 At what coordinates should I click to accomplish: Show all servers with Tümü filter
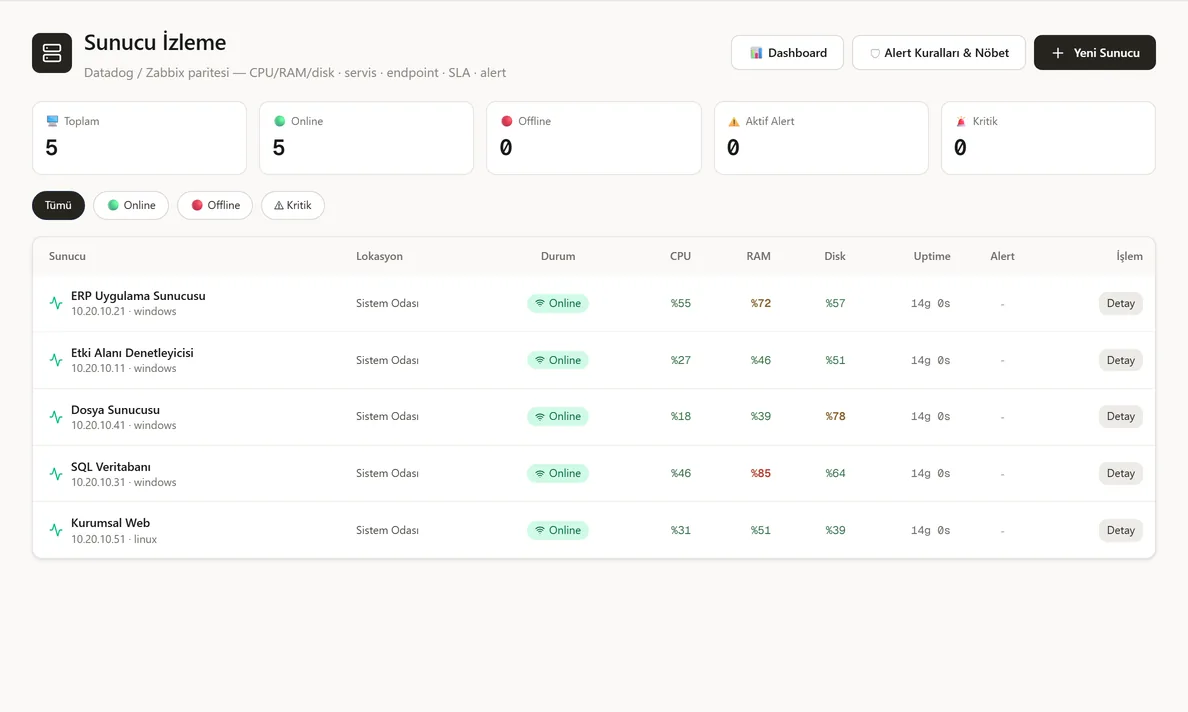(x=58, y=205)
